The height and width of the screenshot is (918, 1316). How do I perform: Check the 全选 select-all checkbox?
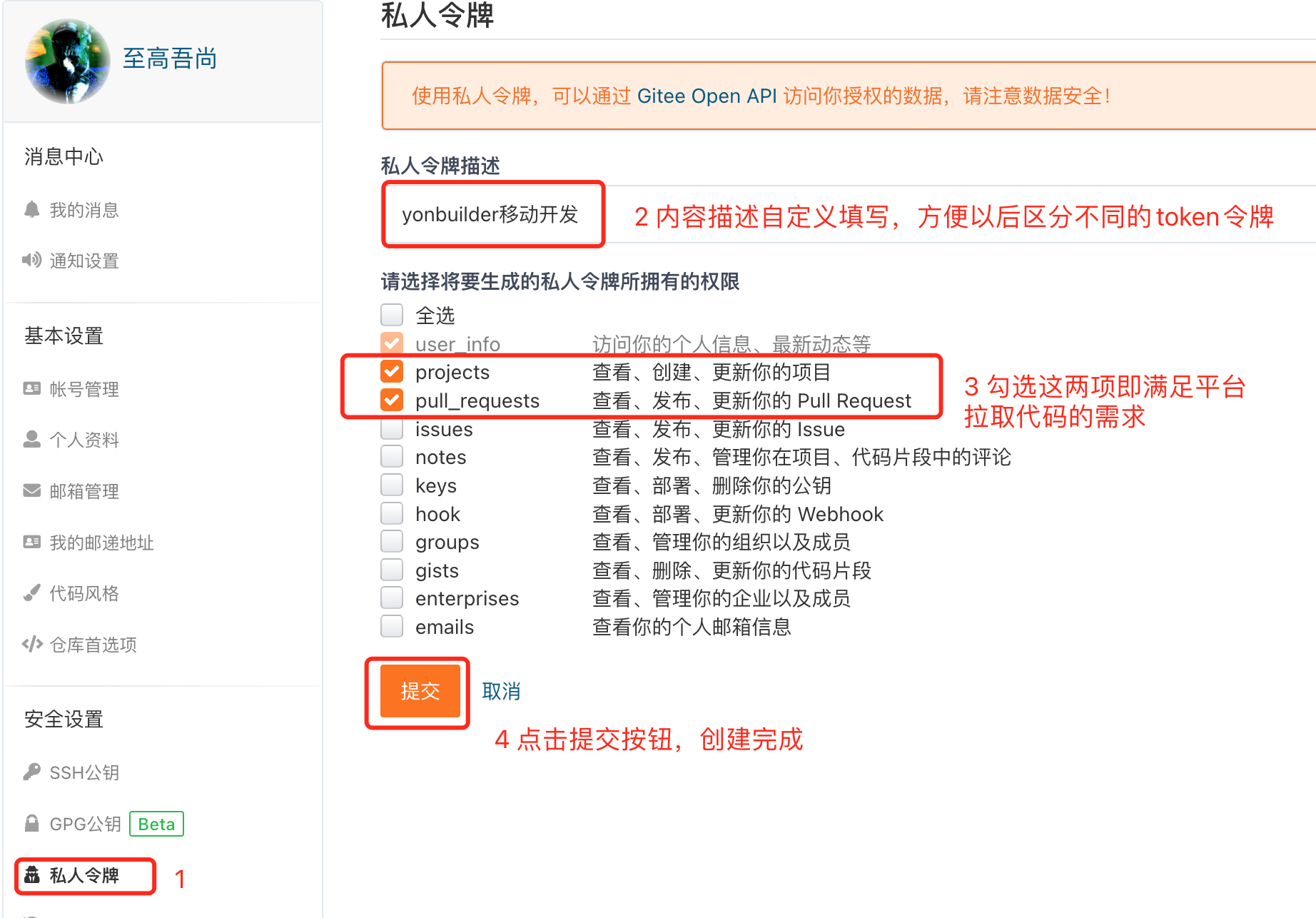[x=392, y=315]
